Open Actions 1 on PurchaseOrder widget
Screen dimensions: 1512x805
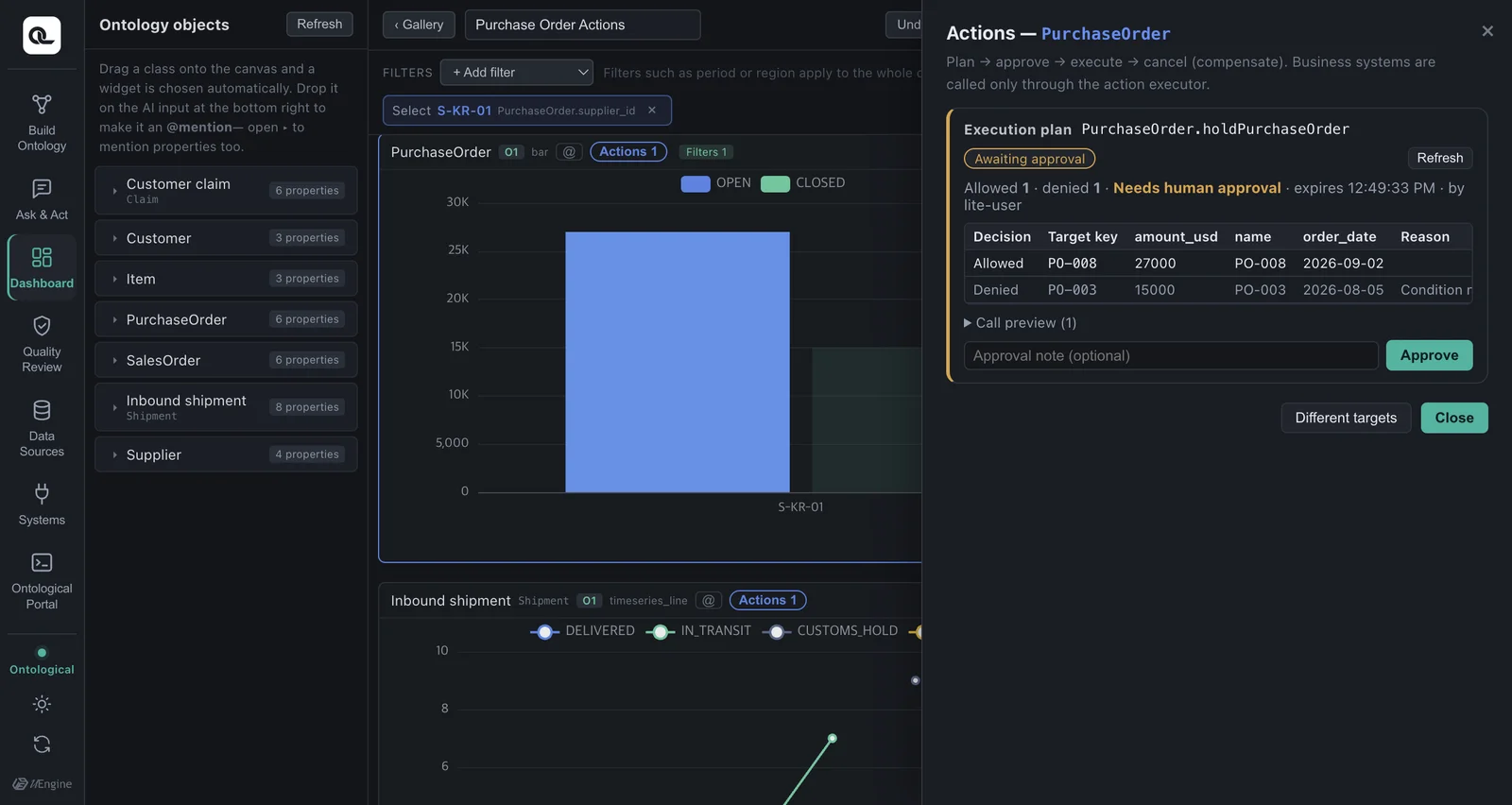coord(628,152)
